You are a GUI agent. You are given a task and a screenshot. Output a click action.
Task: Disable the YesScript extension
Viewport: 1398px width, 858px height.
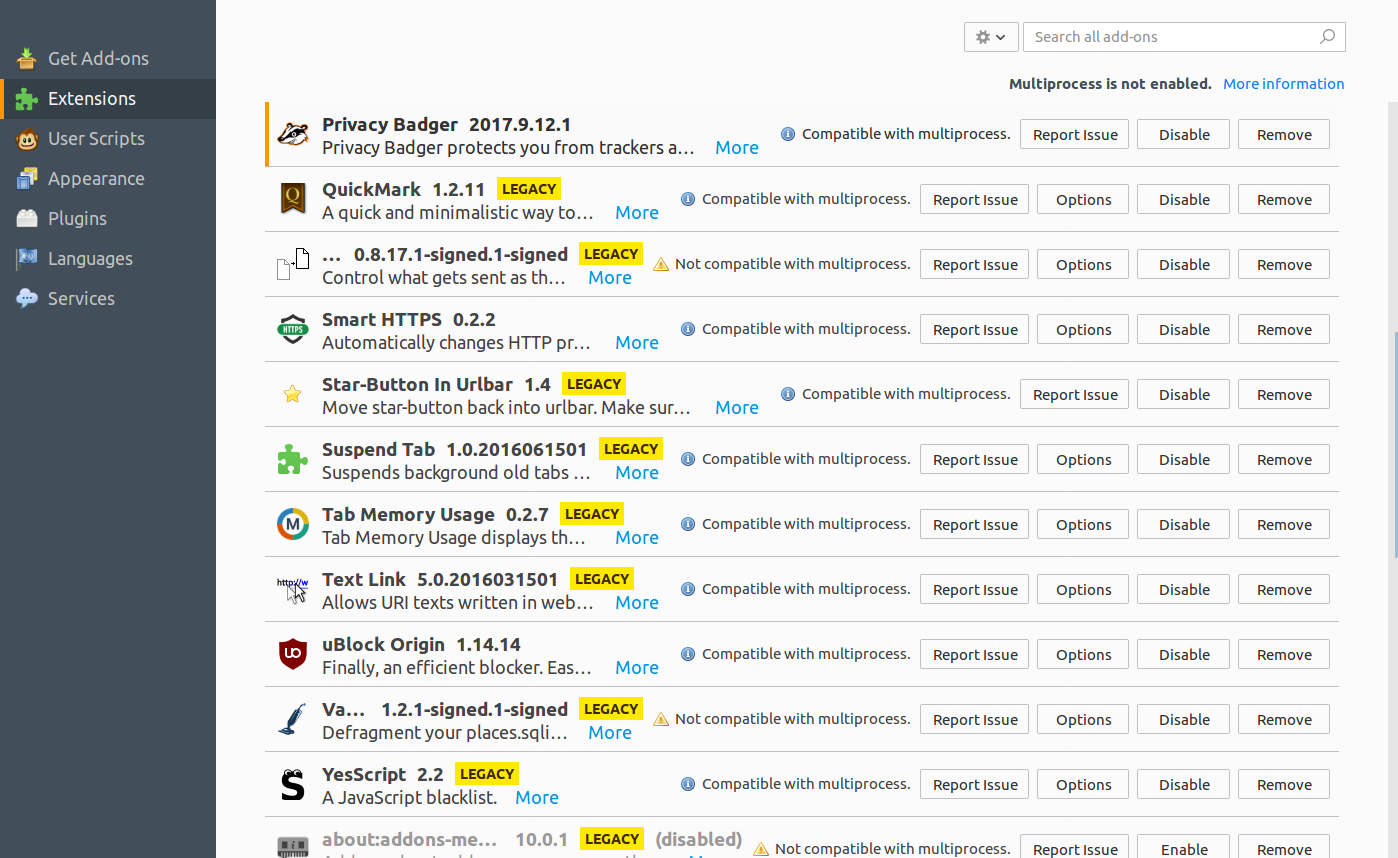tap(1184, 785)
